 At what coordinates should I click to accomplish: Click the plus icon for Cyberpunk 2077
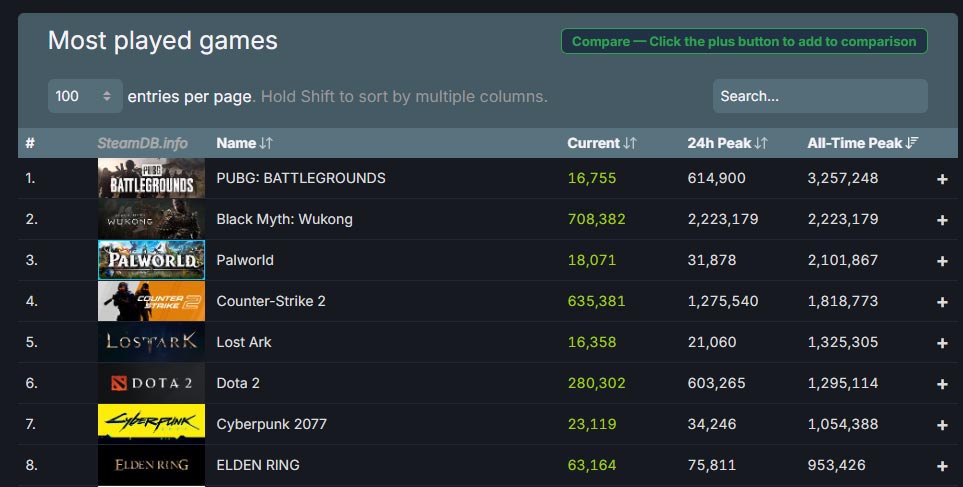(942, 425)
